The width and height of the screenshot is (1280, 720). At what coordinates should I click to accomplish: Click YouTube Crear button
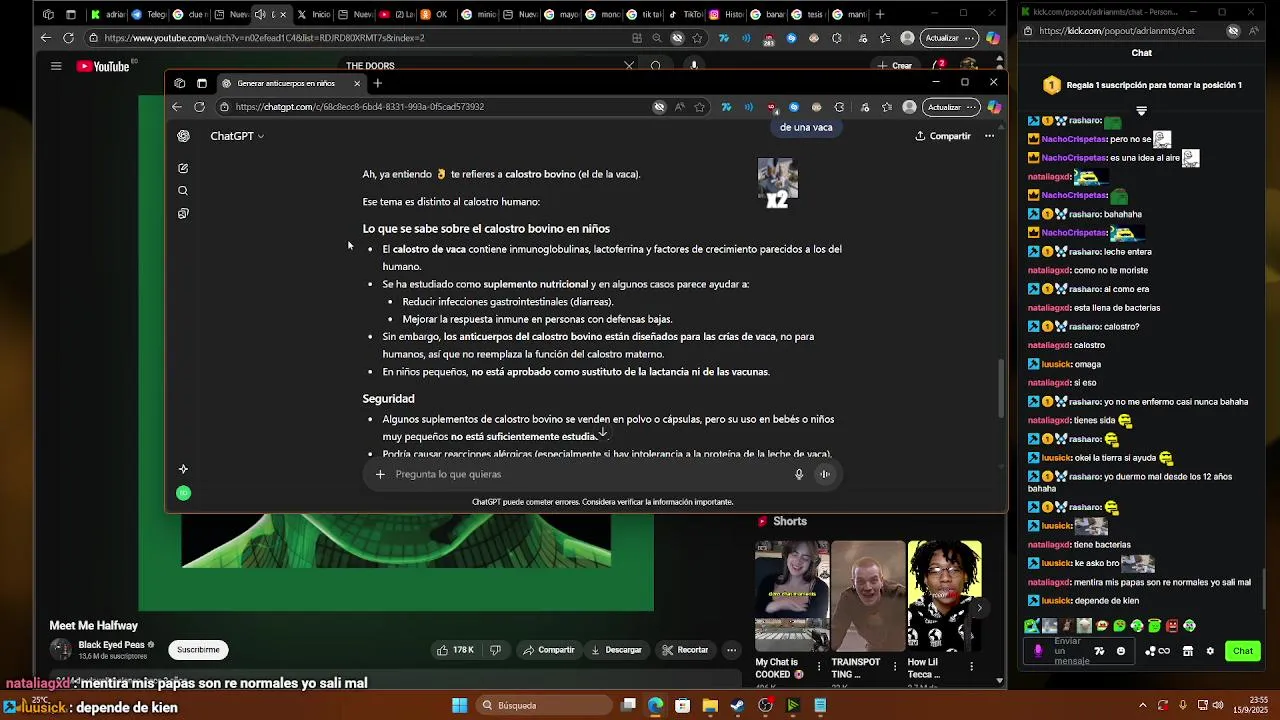click(x=895, y=66)
